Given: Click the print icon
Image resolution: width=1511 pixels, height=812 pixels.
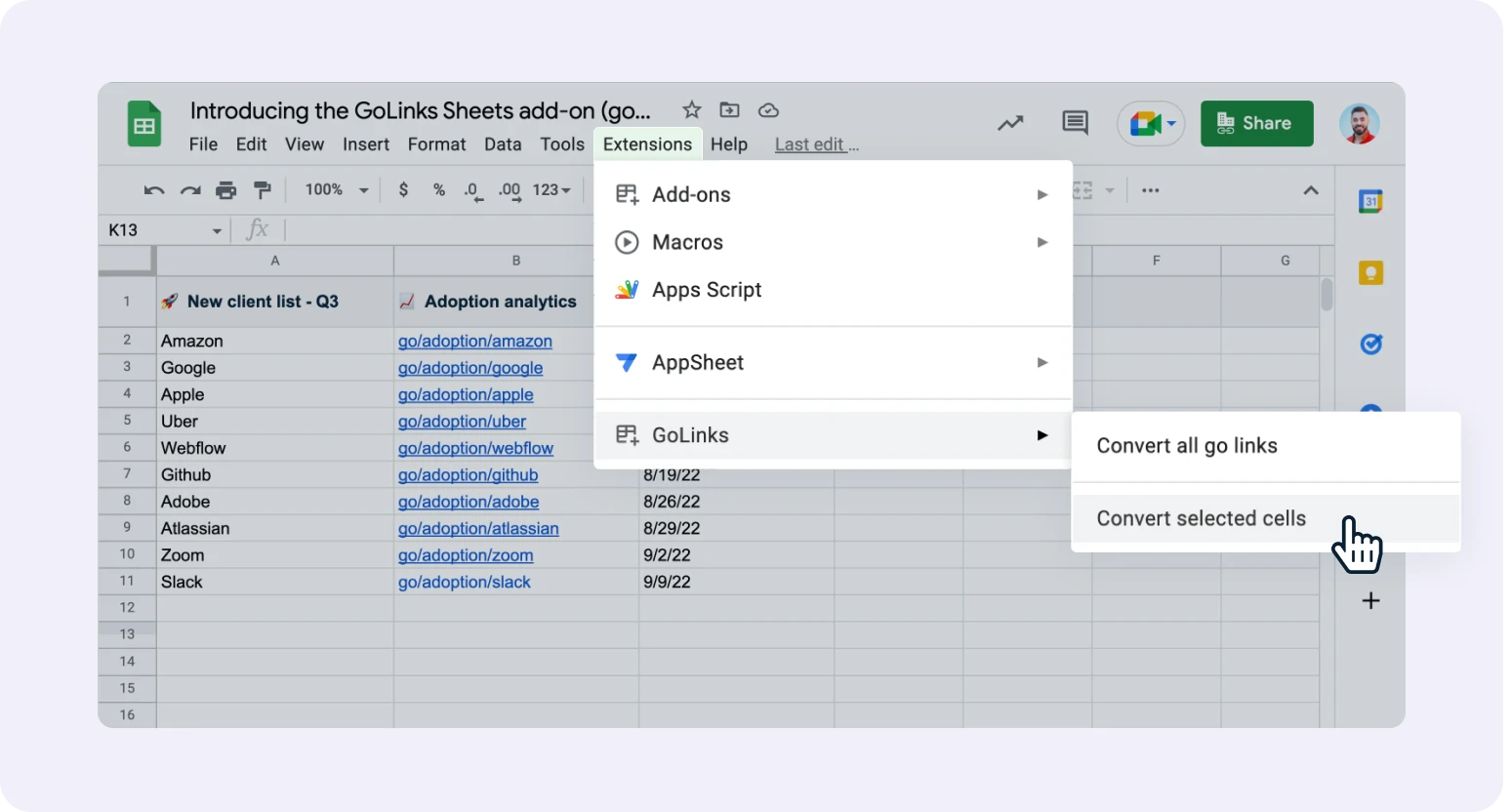Looking at the screenshot, I should [226, 189].
